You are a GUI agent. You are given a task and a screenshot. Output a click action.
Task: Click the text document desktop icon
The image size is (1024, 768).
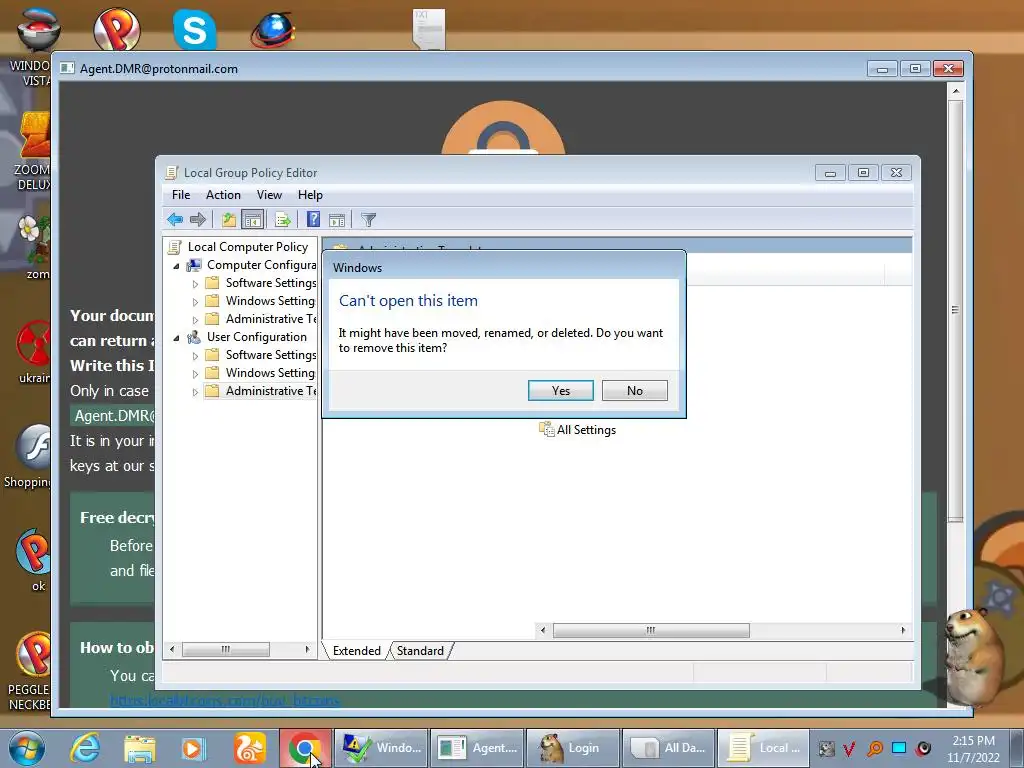click(x=429, y=29)
